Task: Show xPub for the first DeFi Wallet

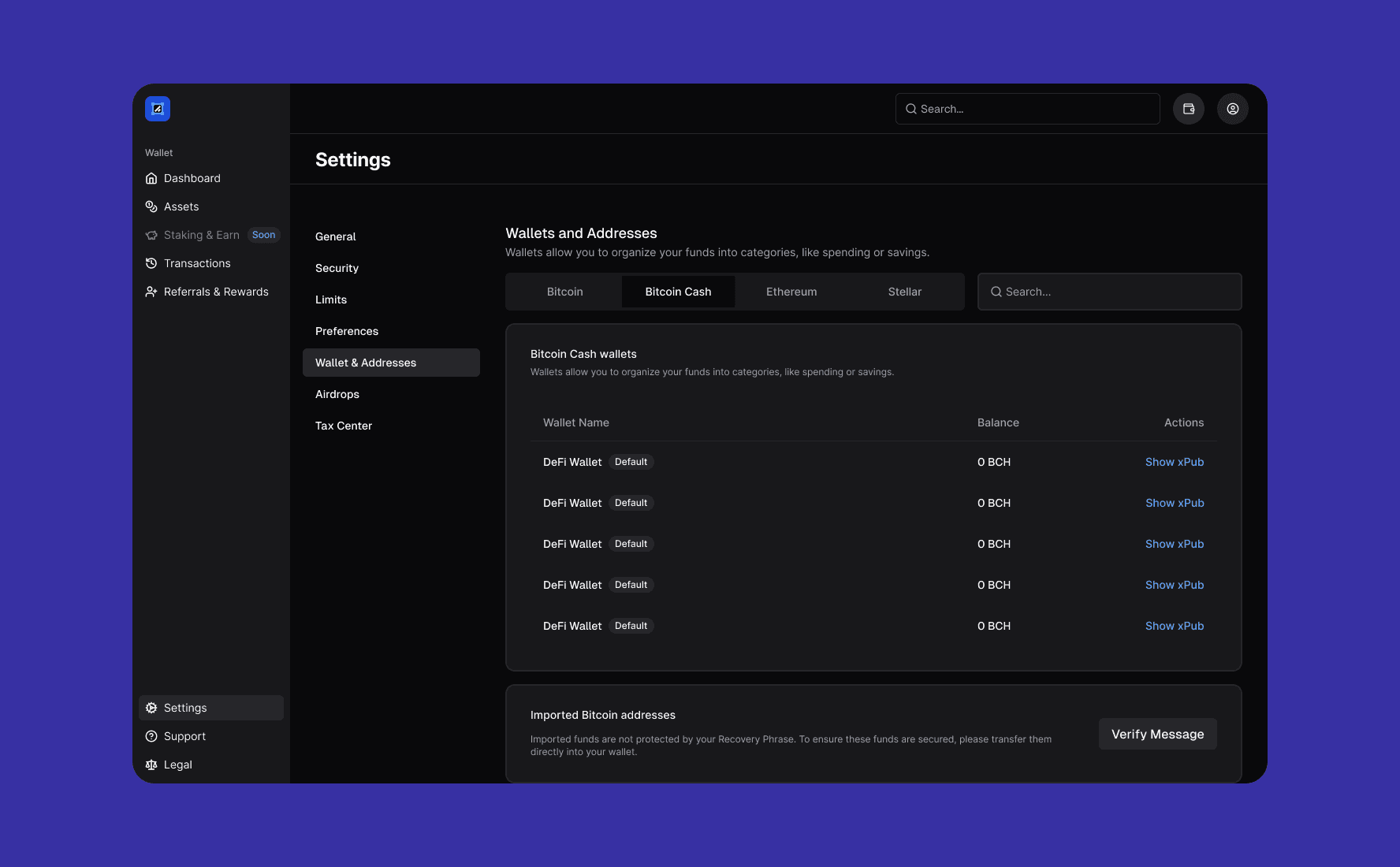Action: pyautogui.click(x=1175, y=462)
